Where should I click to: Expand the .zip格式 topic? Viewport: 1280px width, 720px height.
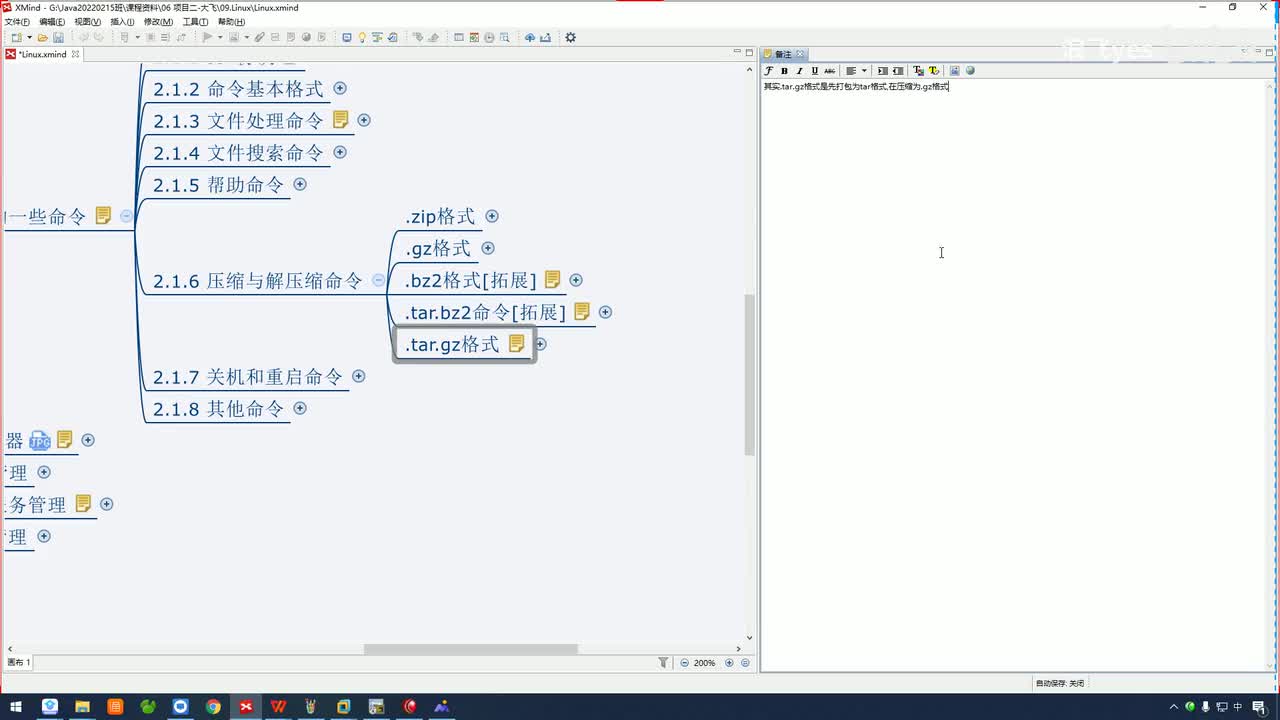tap(492, 216)
